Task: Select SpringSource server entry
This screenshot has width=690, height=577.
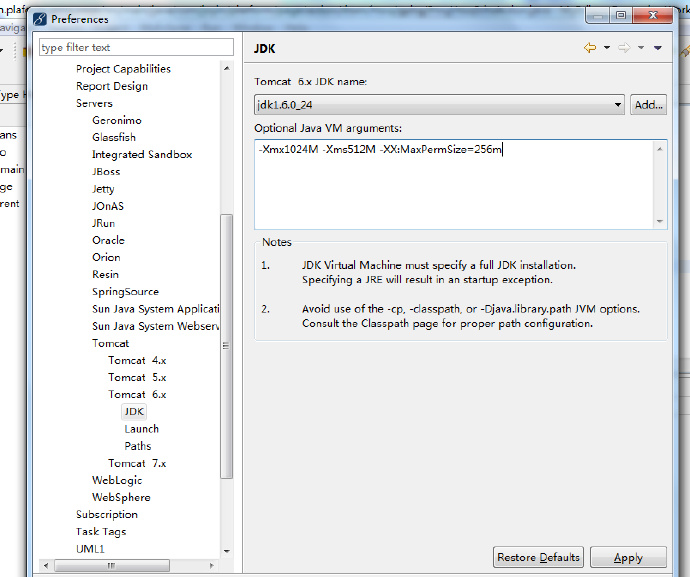Action: click(125, 292)
